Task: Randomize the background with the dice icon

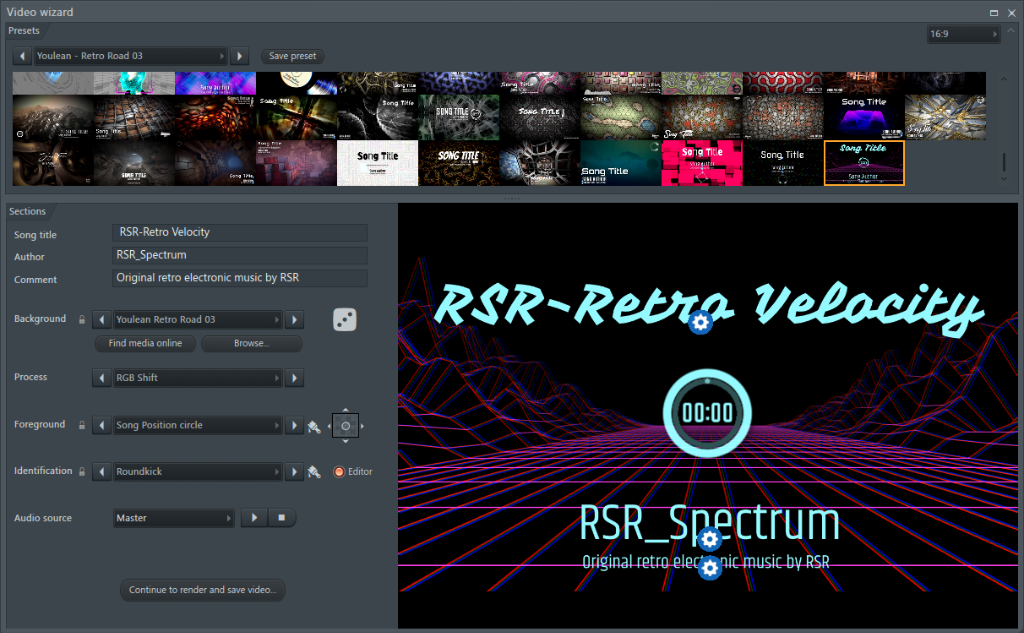Action: [x=345, y=319]
